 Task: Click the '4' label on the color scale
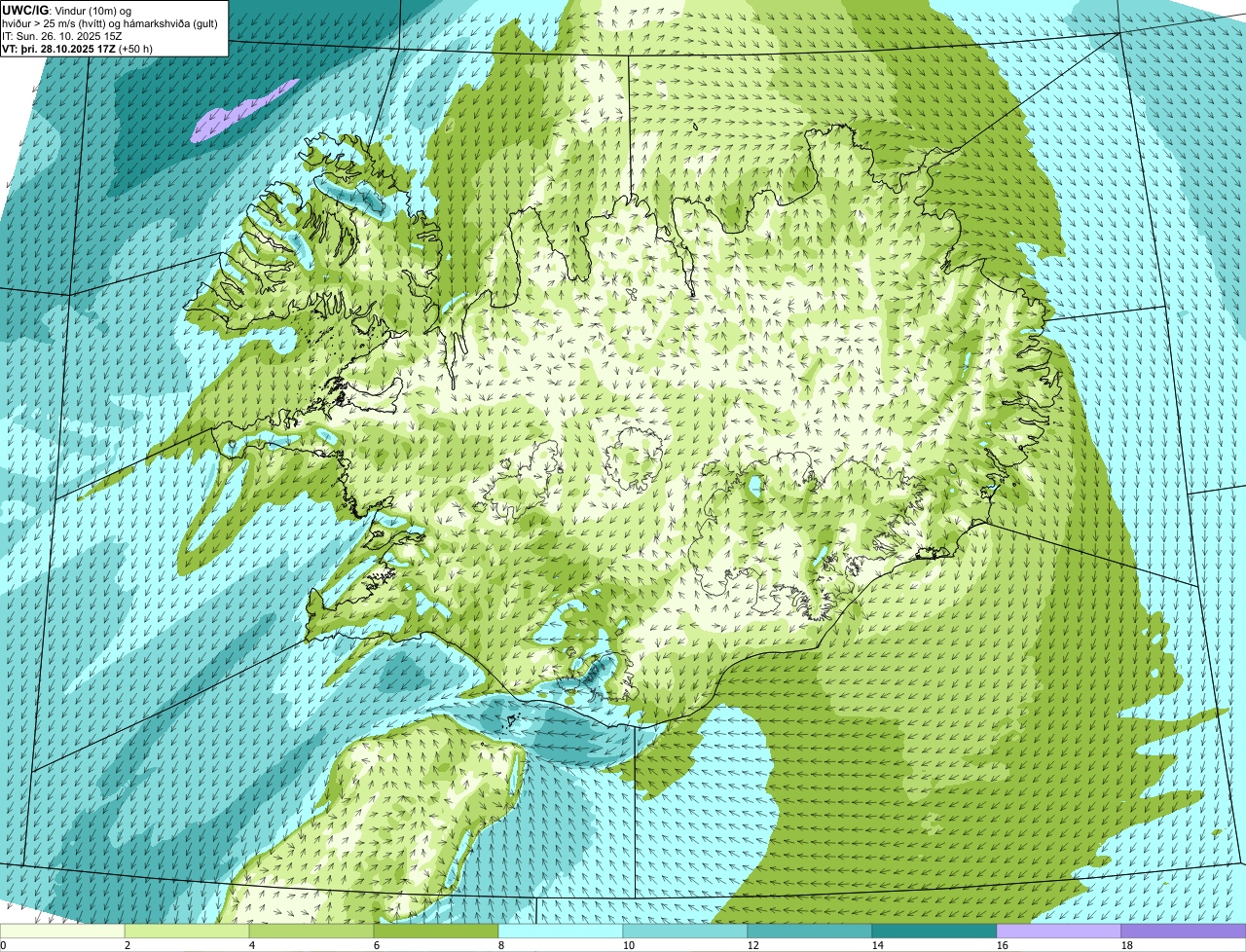click(x=252, y=945)
